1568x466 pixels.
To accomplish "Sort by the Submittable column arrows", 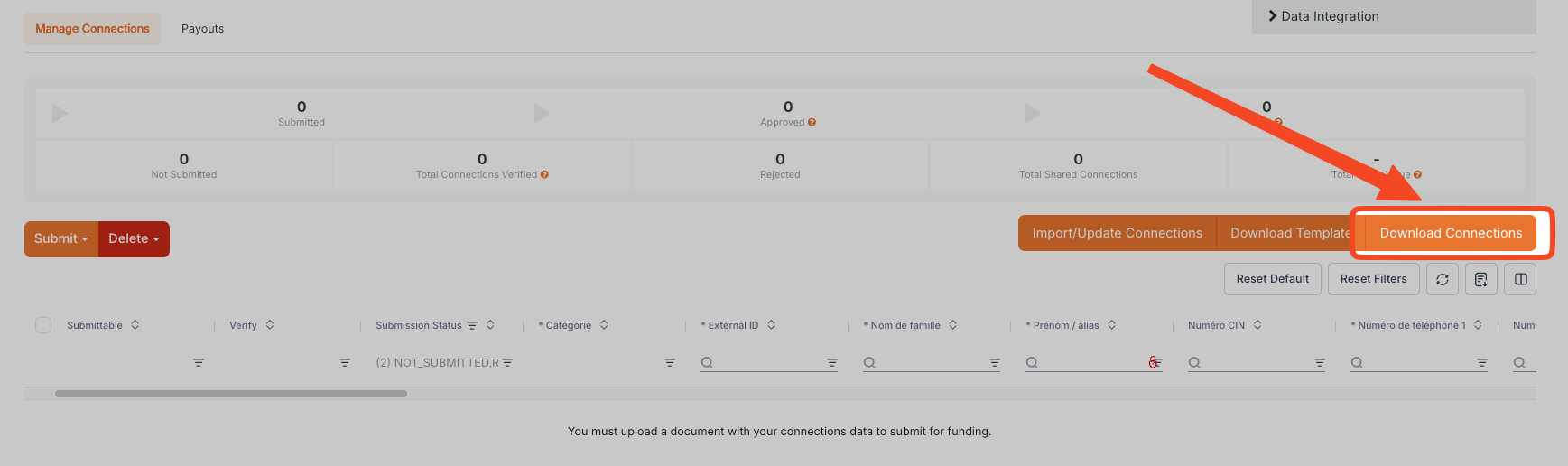I will 135,325.
